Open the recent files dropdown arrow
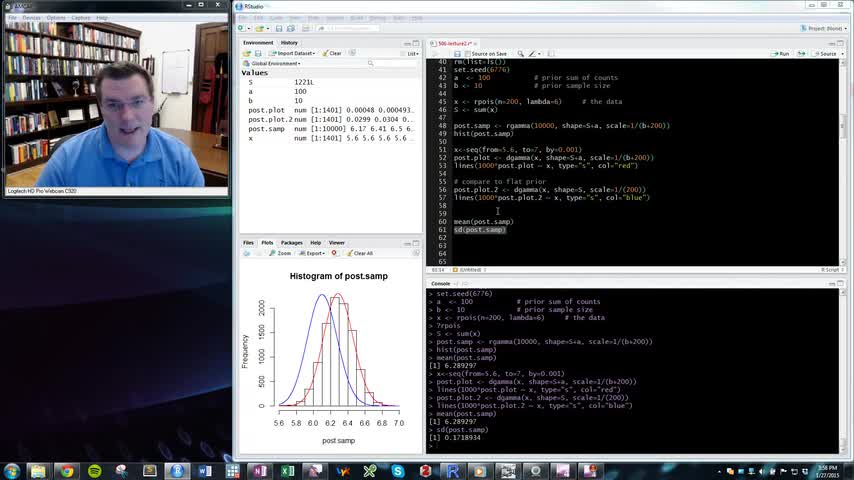This screenshot has width=854, height=480. pyautogui.click(x=267, y=28)
